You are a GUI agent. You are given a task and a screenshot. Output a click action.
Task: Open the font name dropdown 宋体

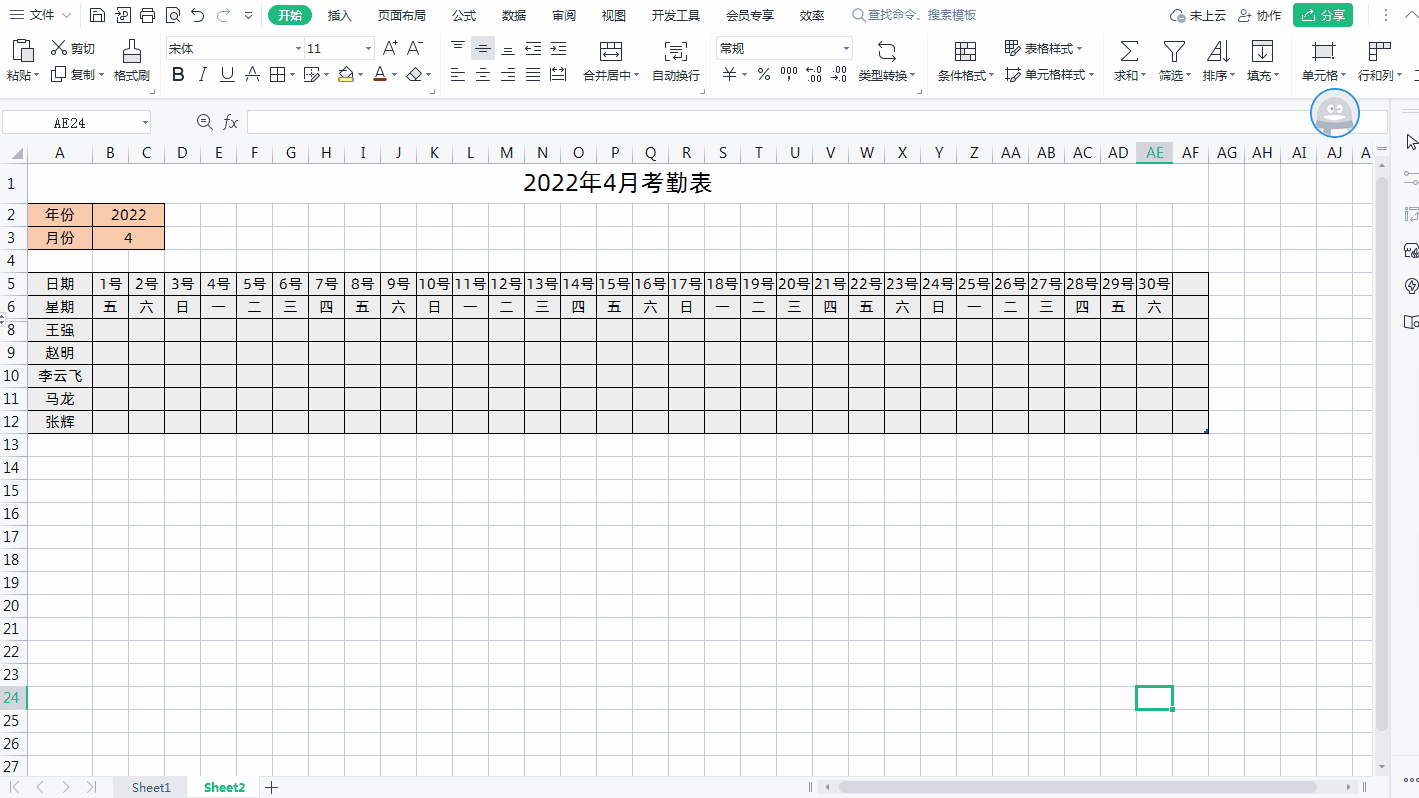coord(298,48)
